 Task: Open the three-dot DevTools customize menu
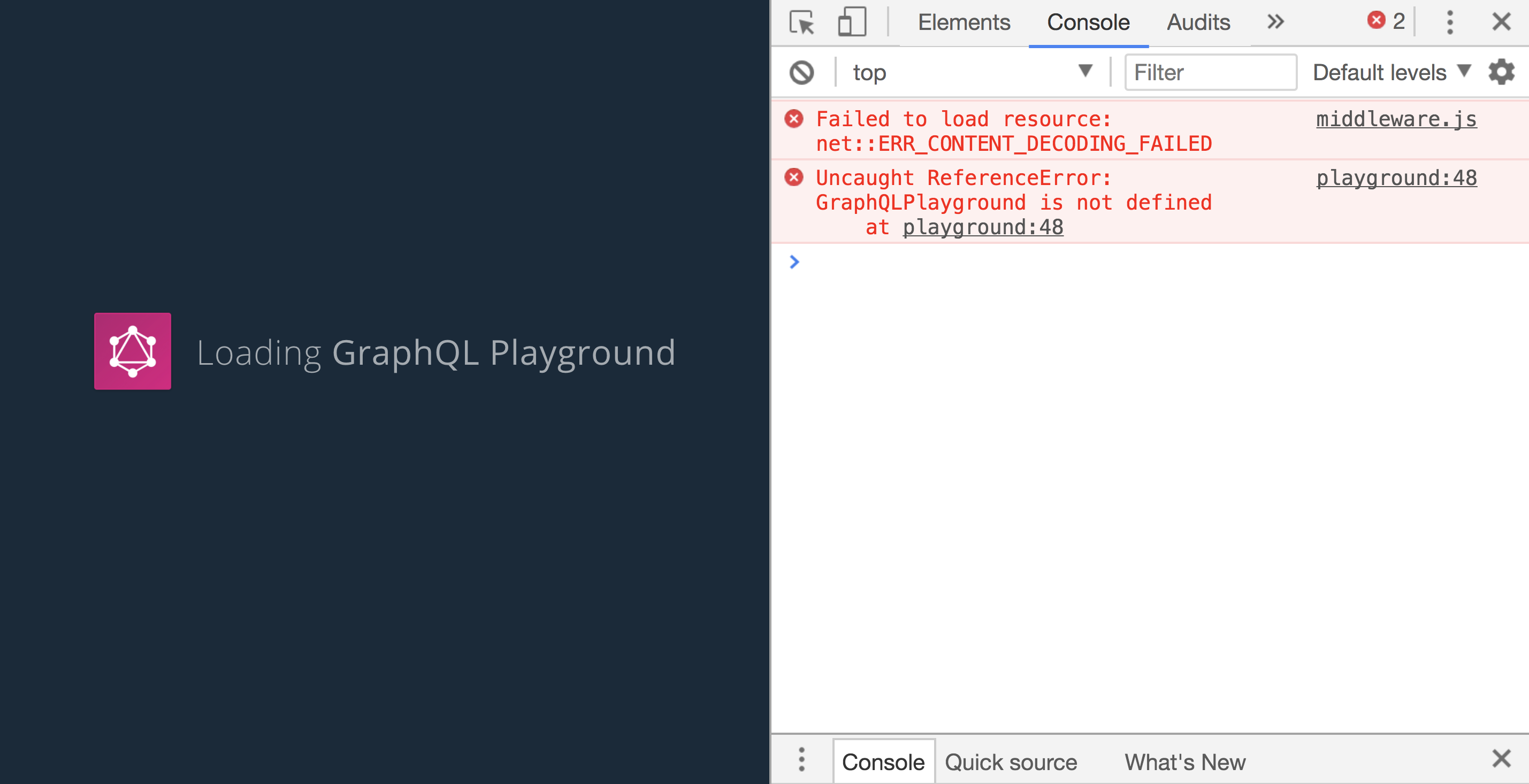point(1450,22)
